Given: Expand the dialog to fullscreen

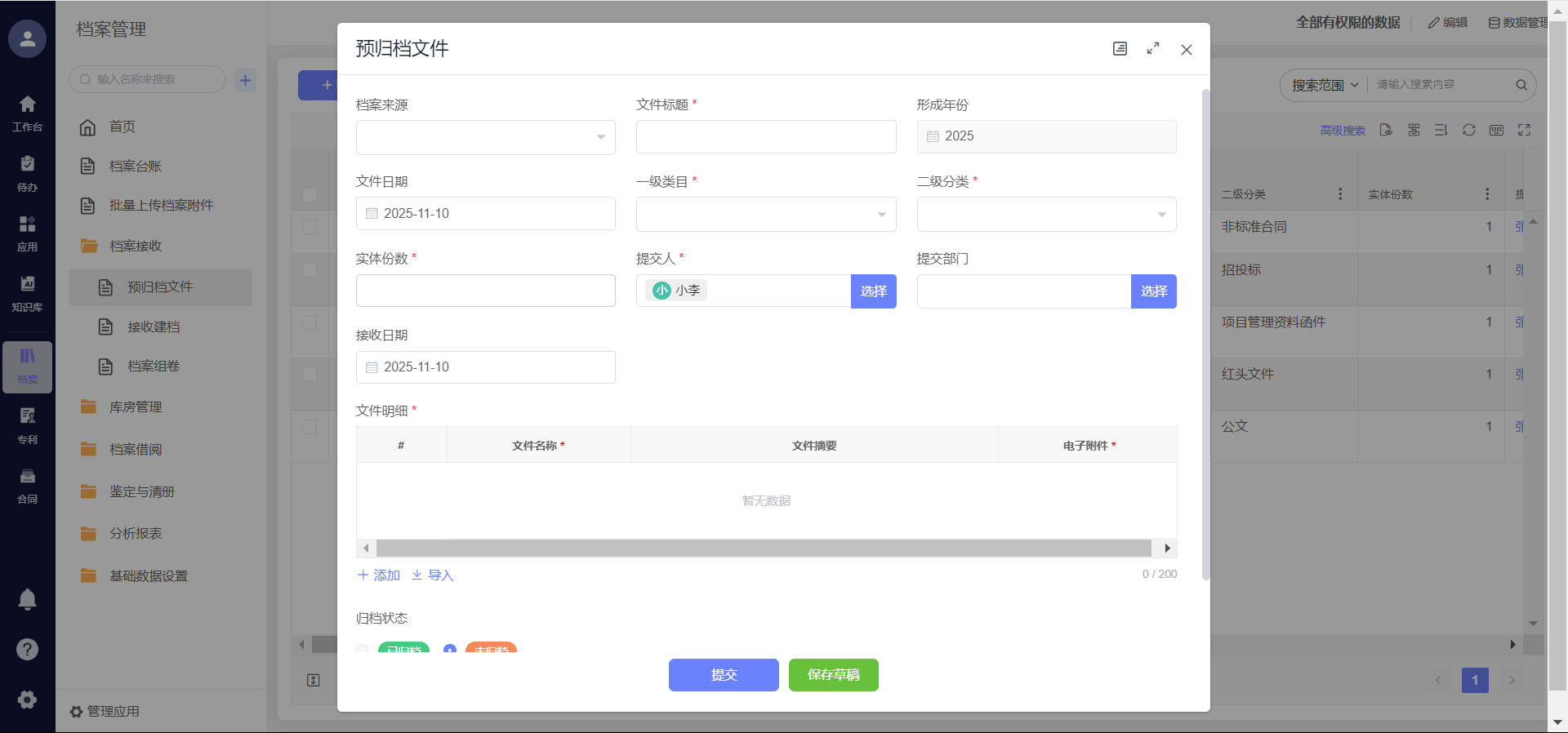Looking at the screenshot, I should click(x=1152, y=49).
